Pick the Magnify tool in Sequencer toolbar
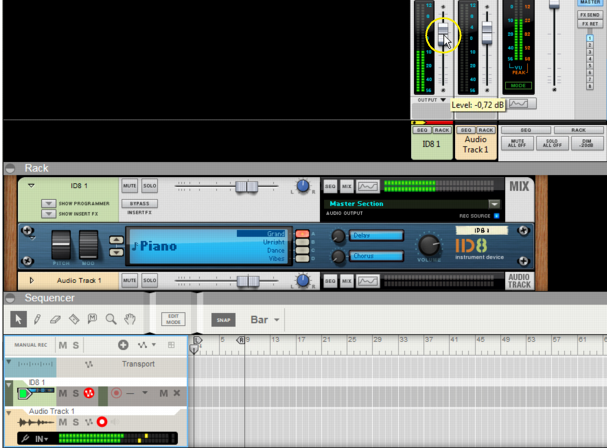607x448 pixels. (x=110, y=320)
